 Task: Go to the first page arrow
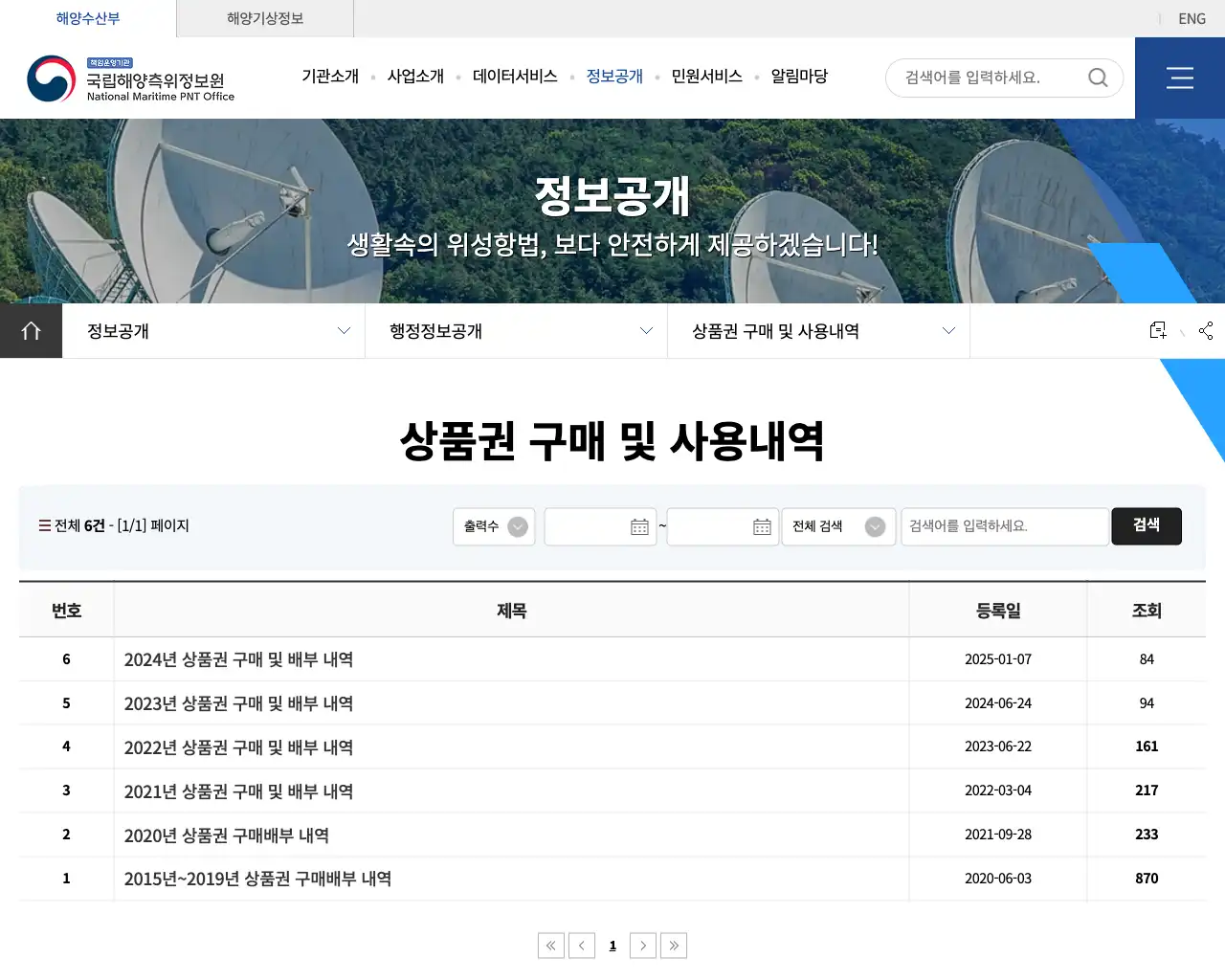pyautogui.click(x=551, y=946)
